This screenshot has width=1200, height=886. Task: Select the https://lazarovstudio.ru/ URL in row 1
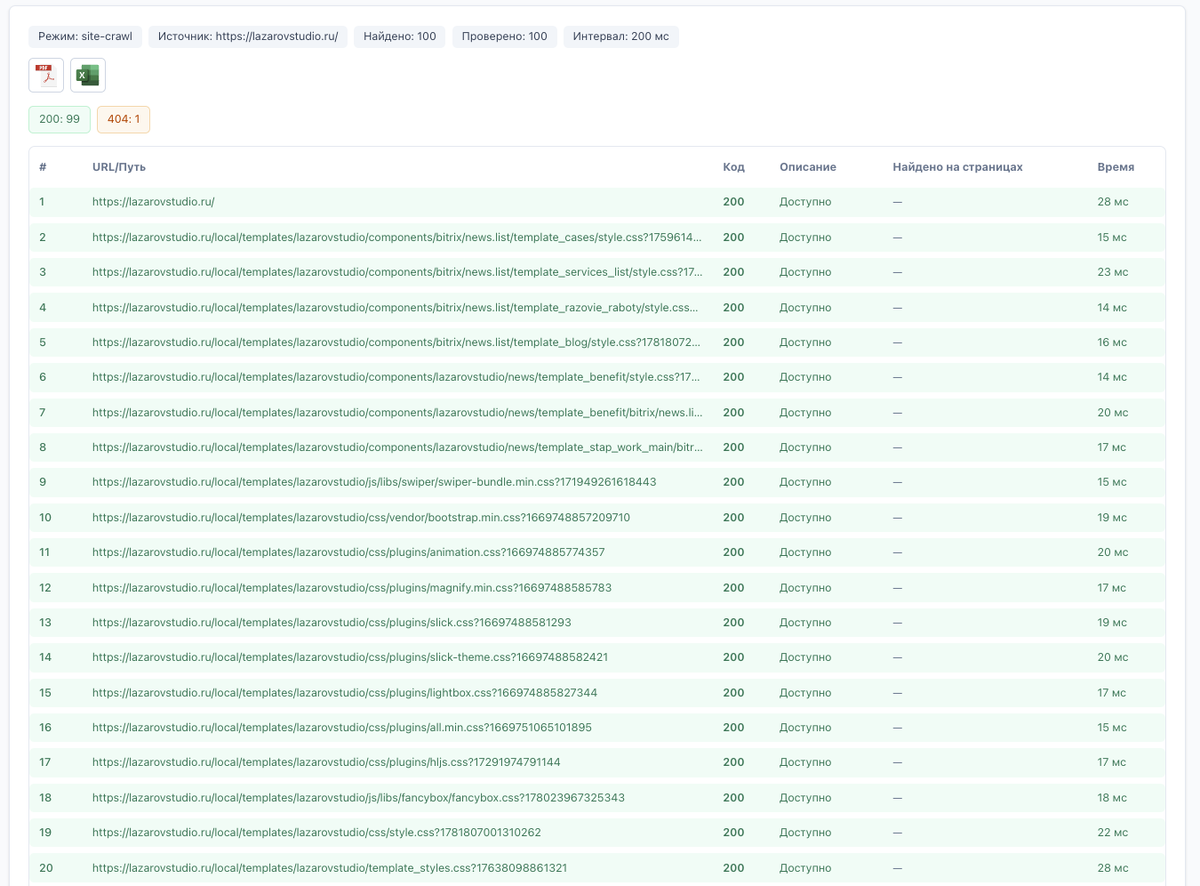pos(153,202)
